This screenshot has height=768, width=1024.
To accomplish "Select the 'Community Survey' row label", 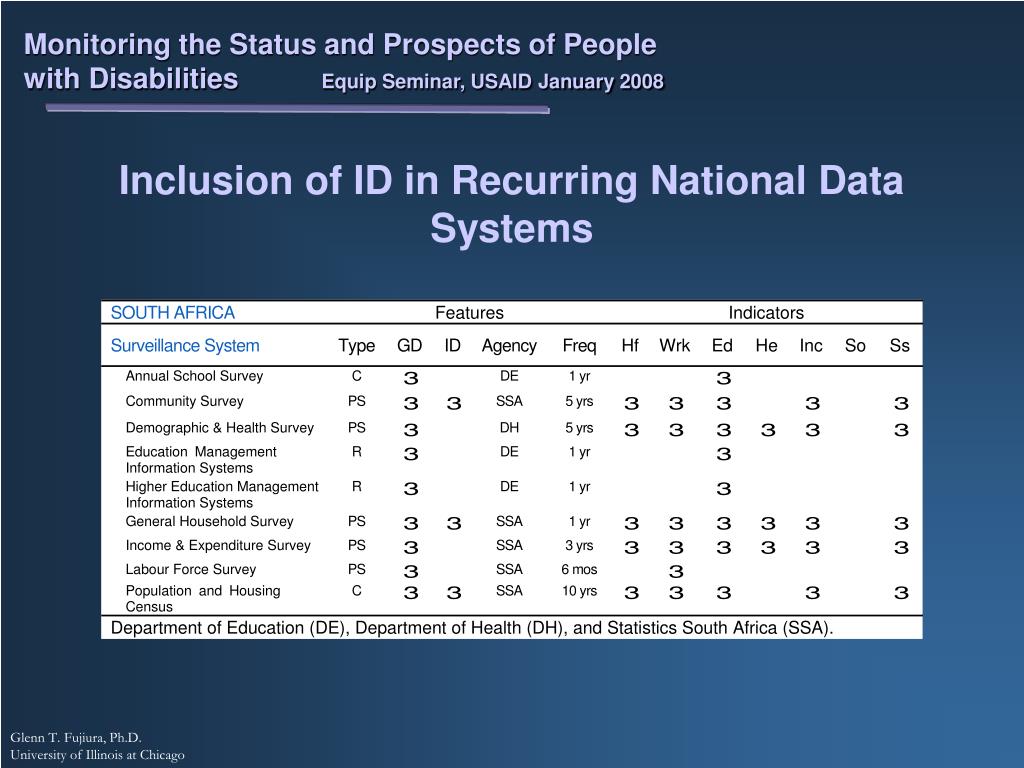I will click(x=184, y=402).
